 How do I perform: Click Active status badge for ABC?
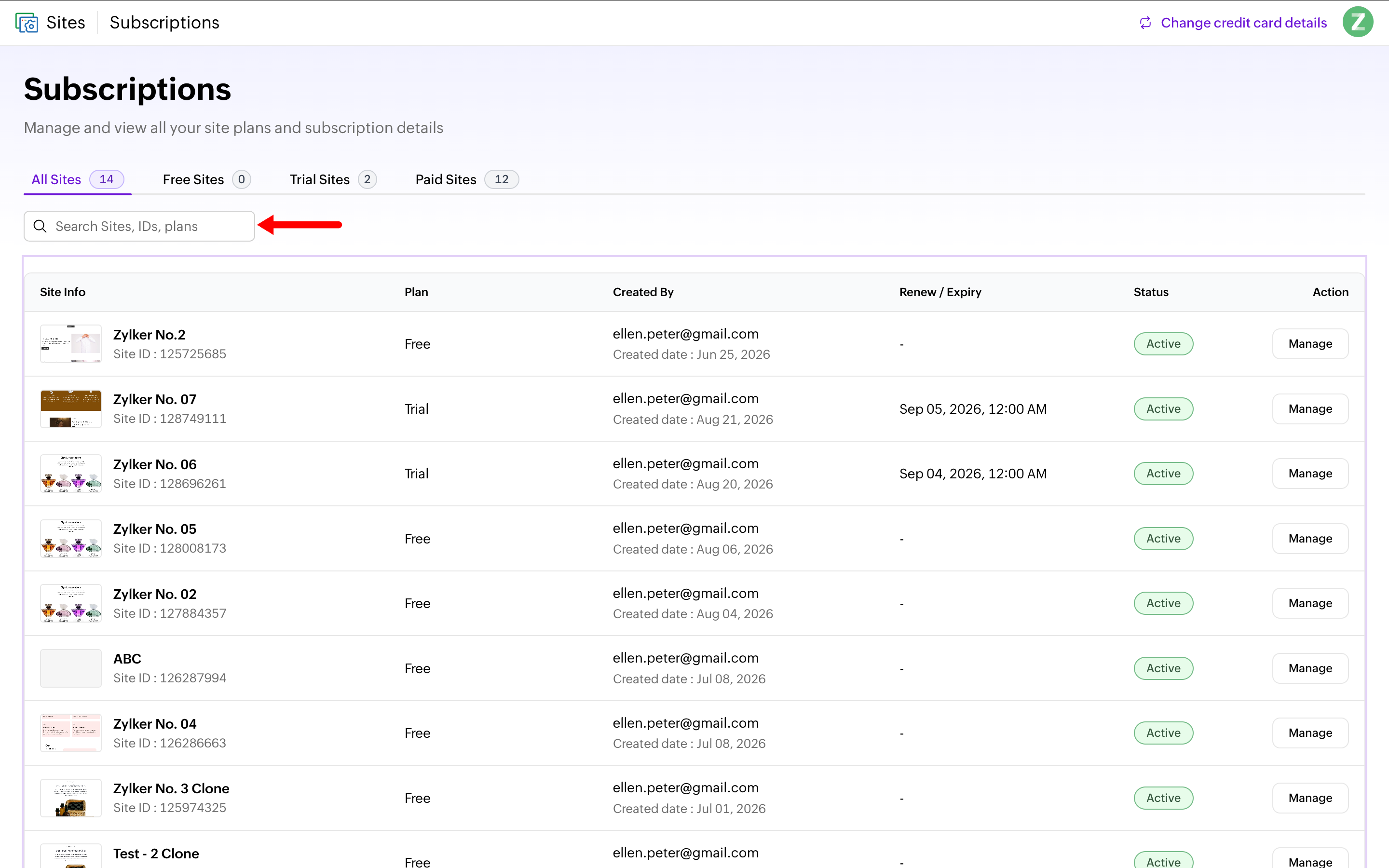(1163, 668)
